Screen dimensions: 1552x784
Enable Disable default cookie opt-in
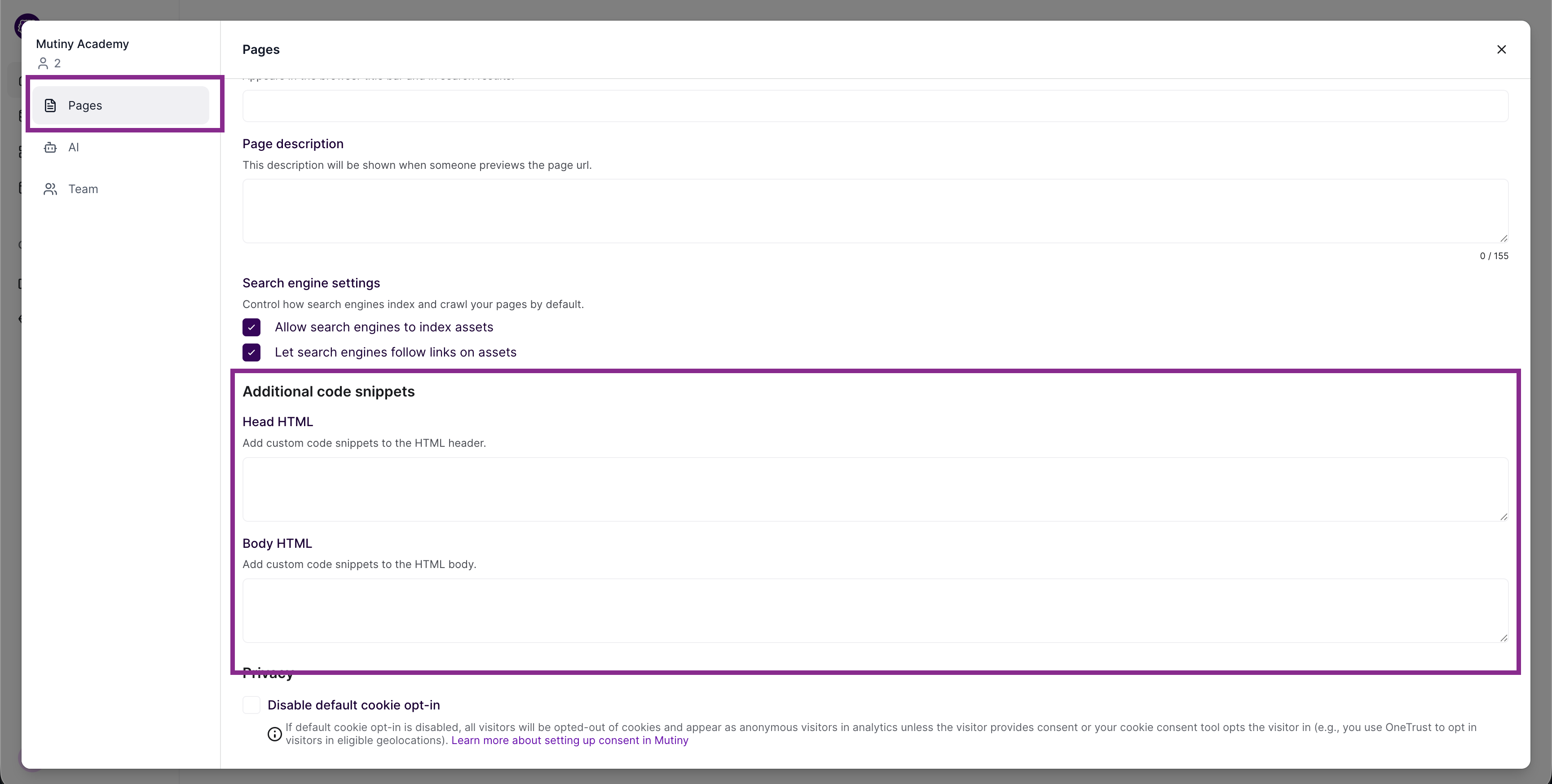tap(251, 705)
